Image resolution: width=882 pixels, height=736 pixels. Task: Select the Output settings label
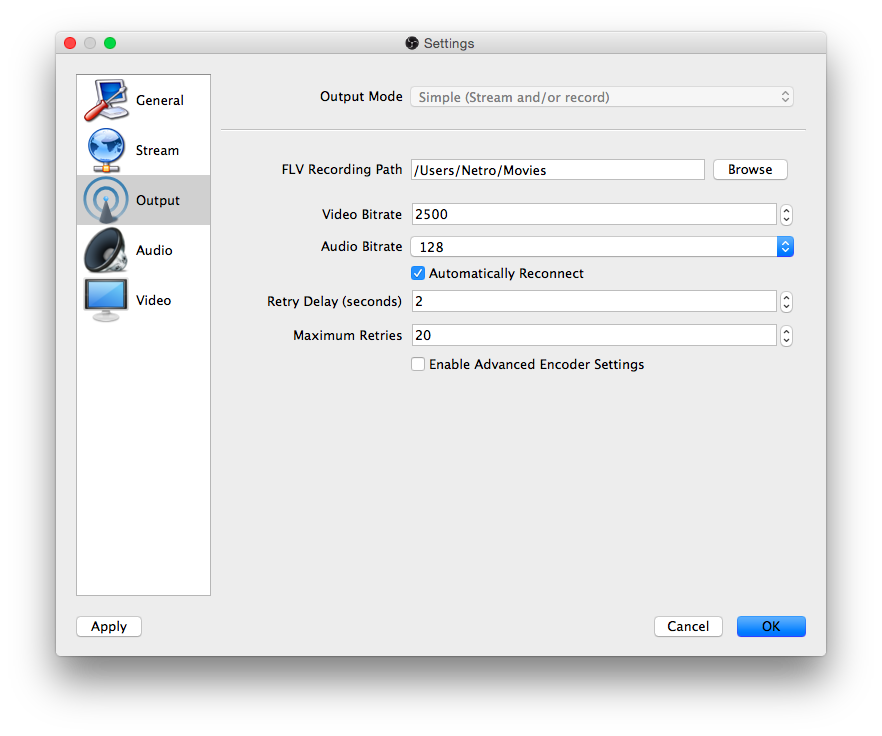[158, 200]
